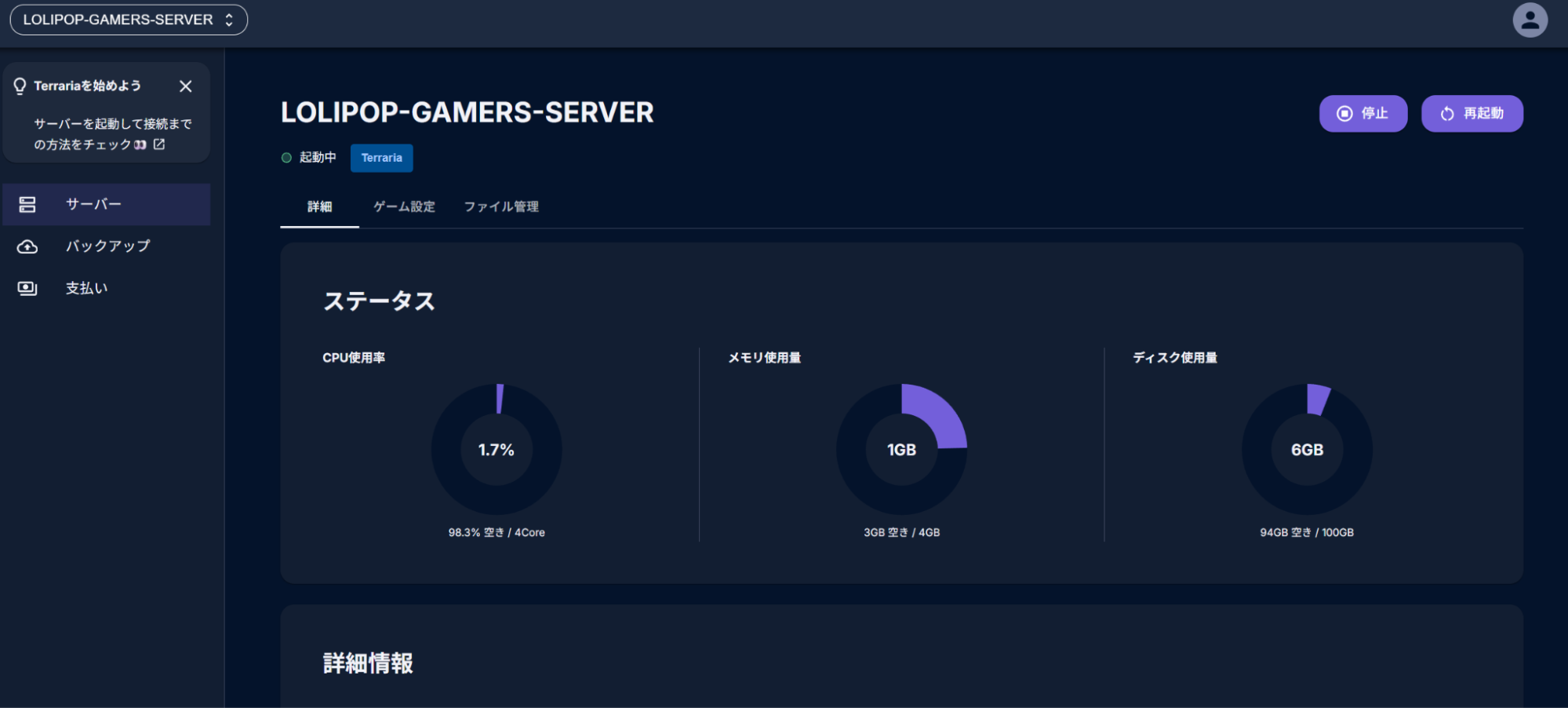Restart the server with 再起動 button
Image resolution: width=1568 pixels, height=708 pixels.
(x=1472, y=114)
